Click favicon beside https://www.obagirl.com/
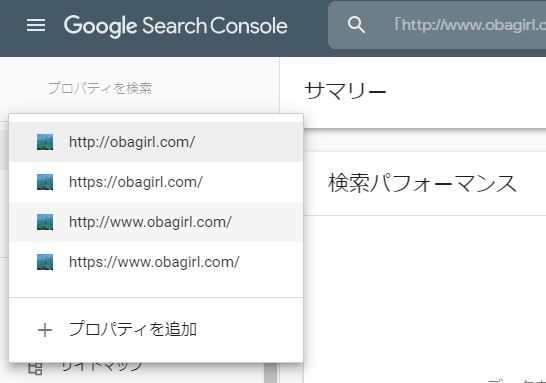This screenshot has width=546, height=383. click(45, 262)
